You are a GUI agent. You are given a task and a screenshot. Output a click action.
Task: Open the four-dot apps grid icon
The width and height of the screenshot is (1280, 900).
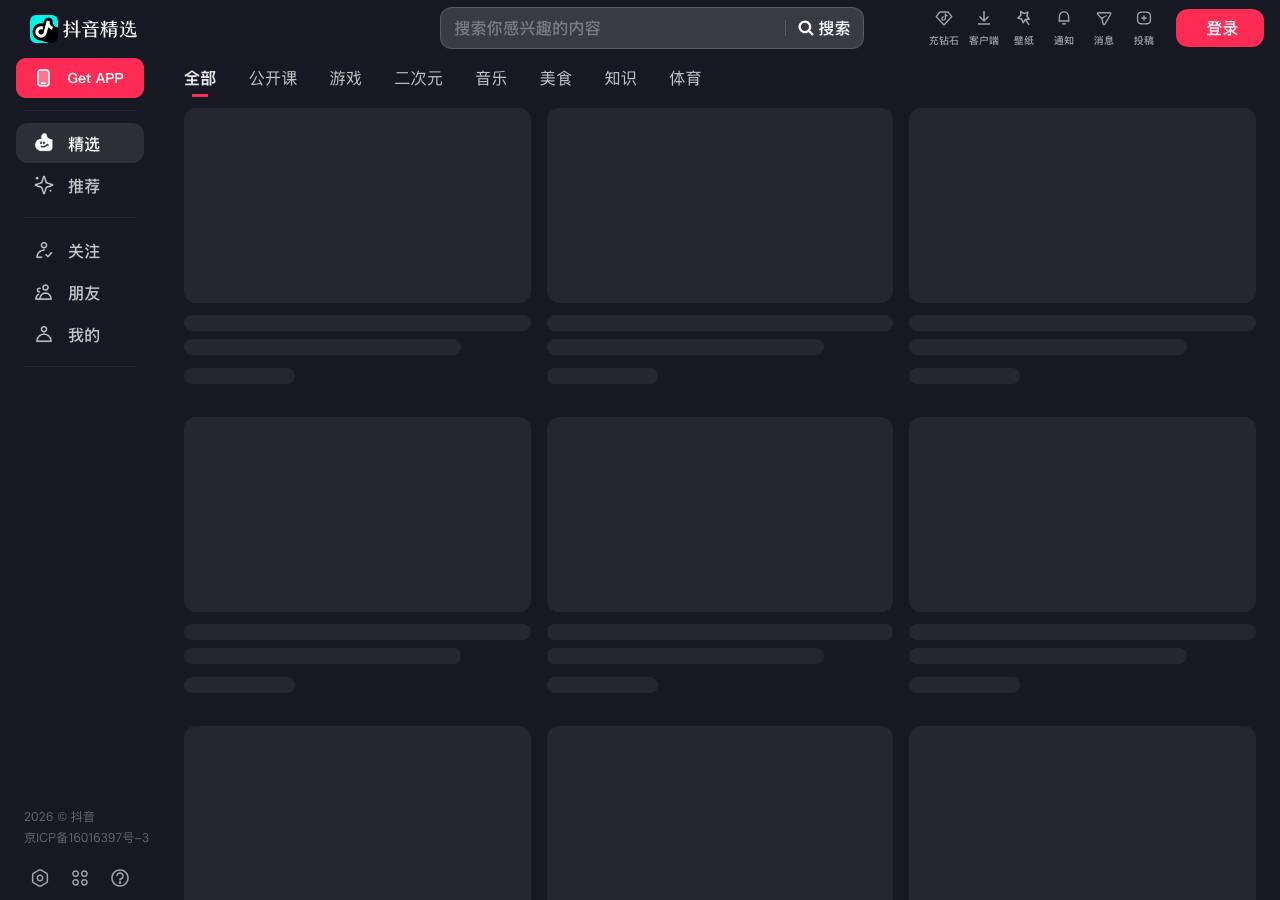(x=80, y=878)
